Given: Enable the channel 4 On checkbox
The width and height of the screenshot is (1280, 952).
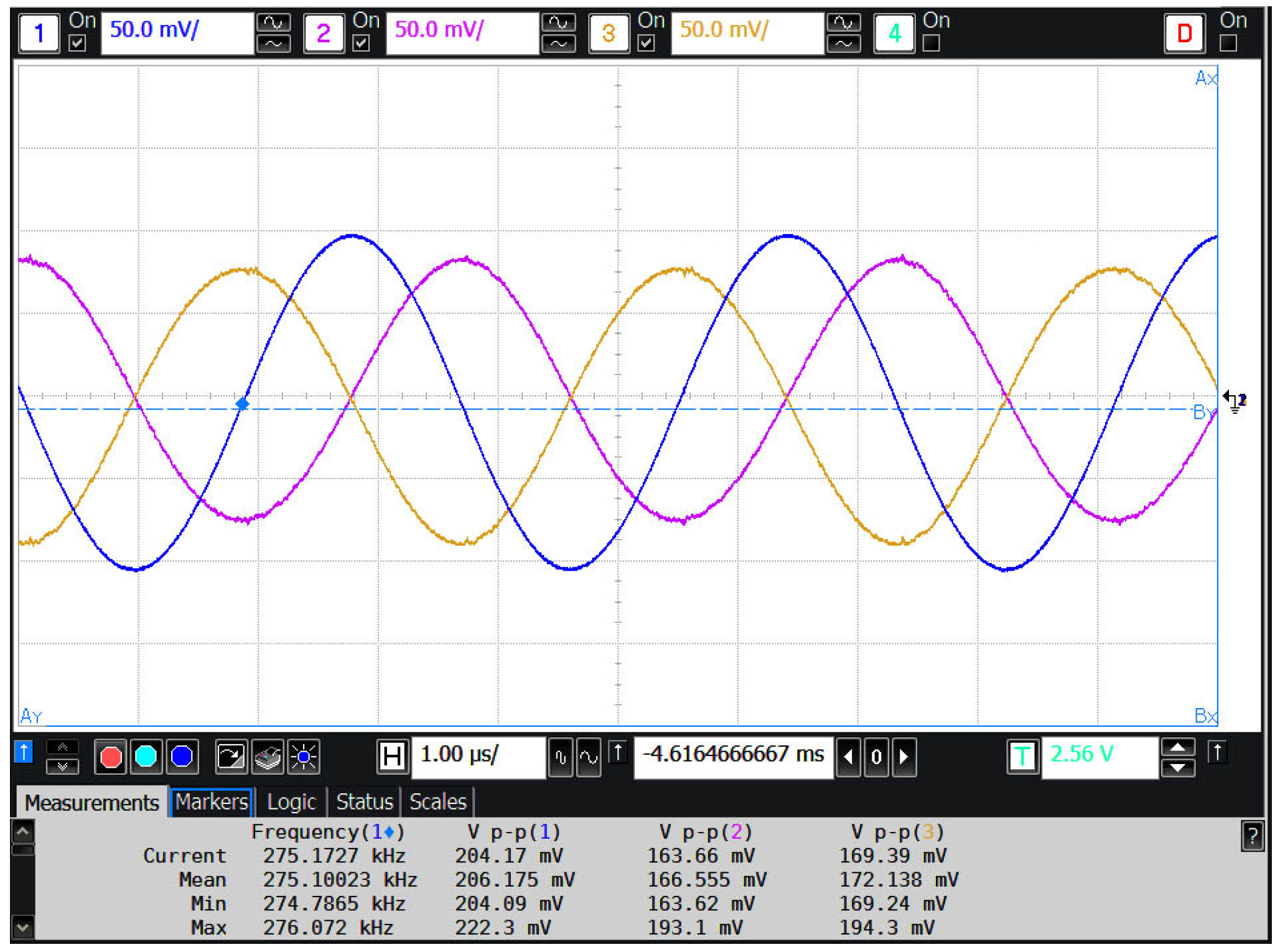Looking at the screenshot, I should [931, 43].
